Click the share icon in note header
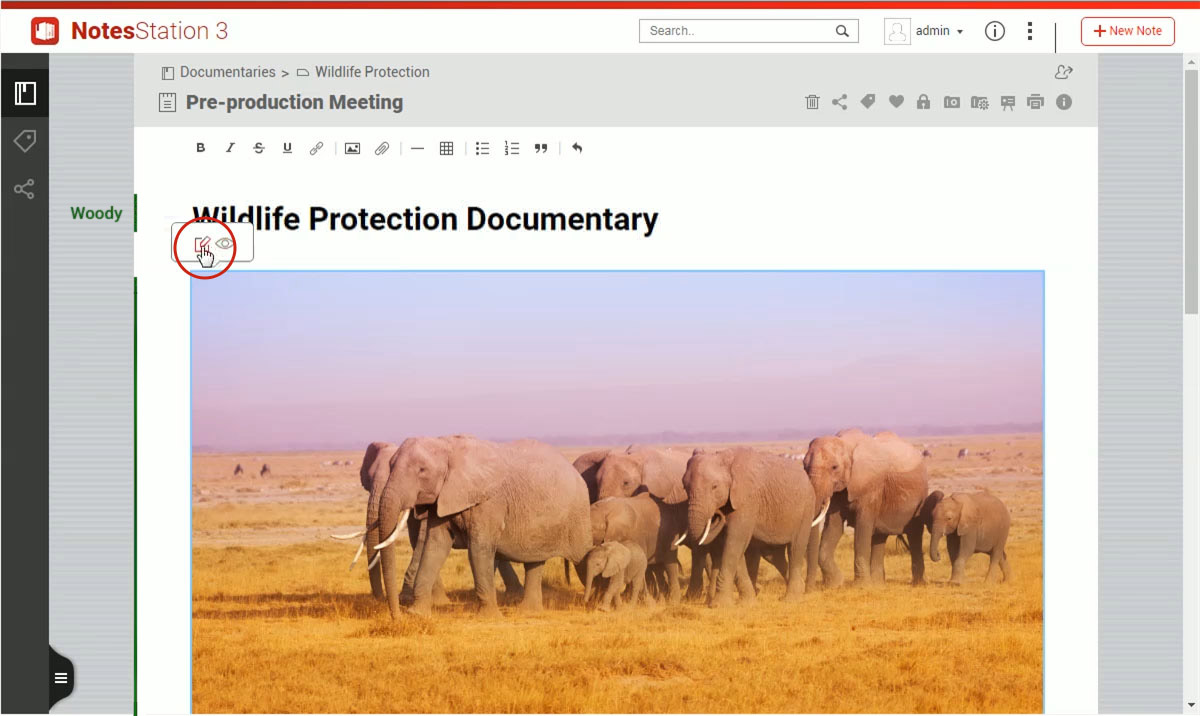Image resolution: width=1200 pixels, height=716 pixels. (840, 102)
